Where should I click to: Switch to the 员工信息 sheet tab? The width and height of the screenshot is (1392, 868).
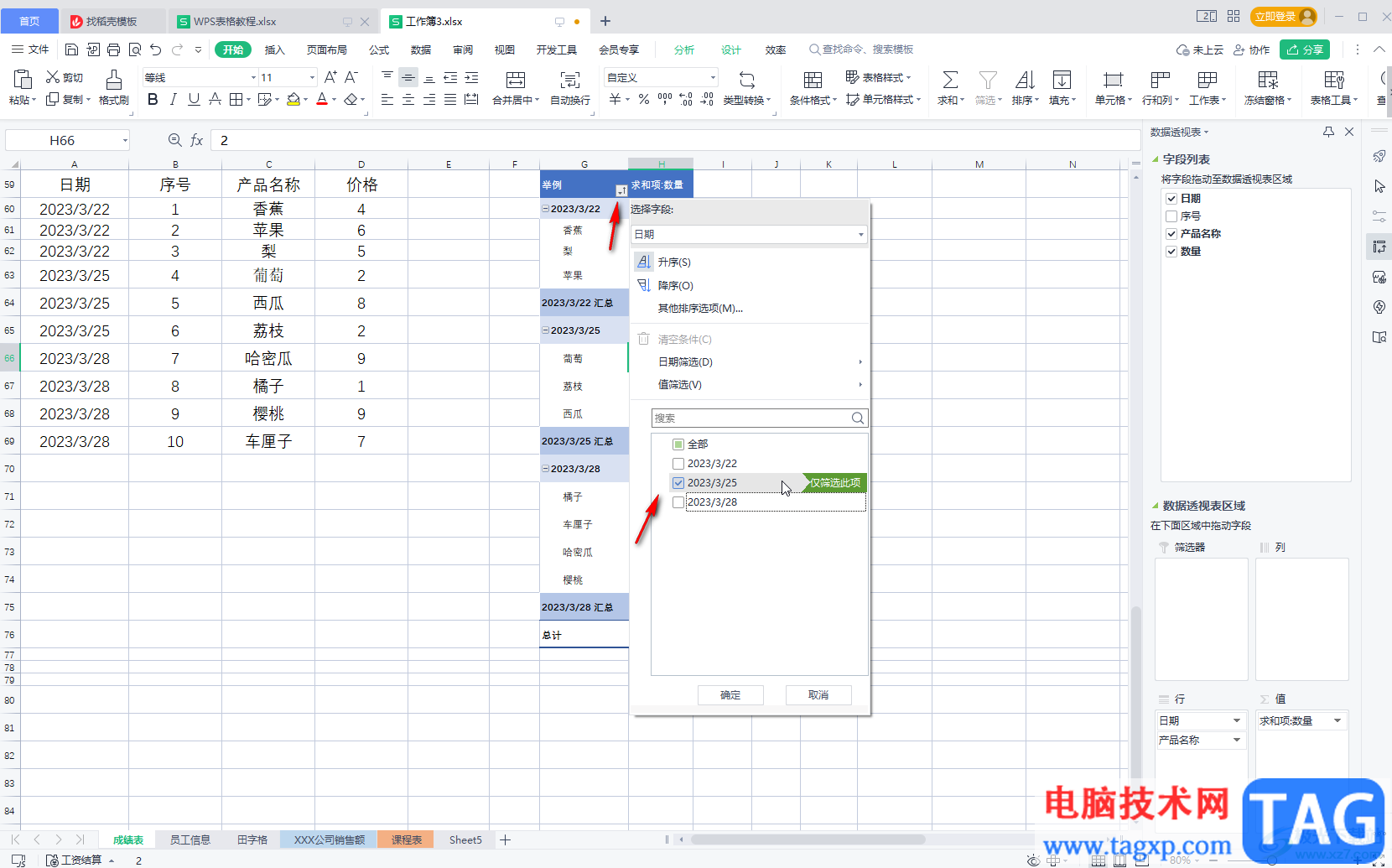[190, 839]
